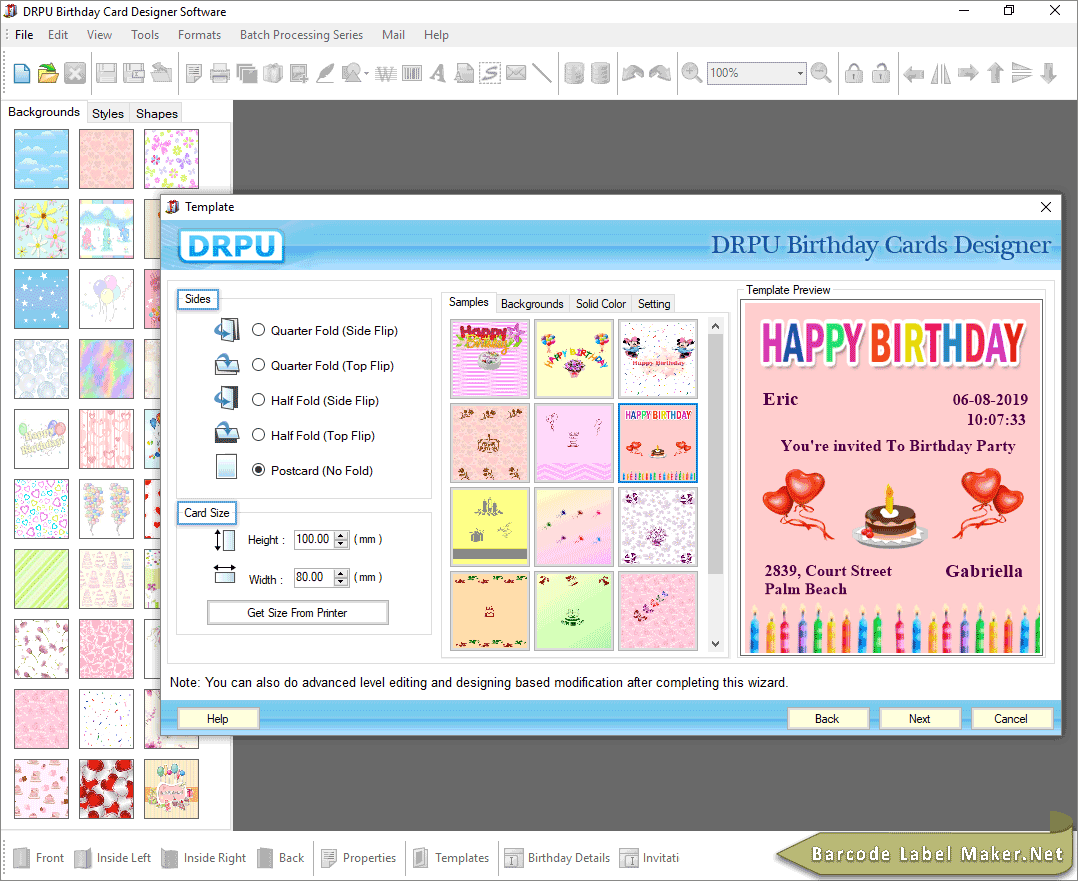Click Properties in bottom bar
Viewport: 1078px width, 881px height.
(x=359, y=858)
